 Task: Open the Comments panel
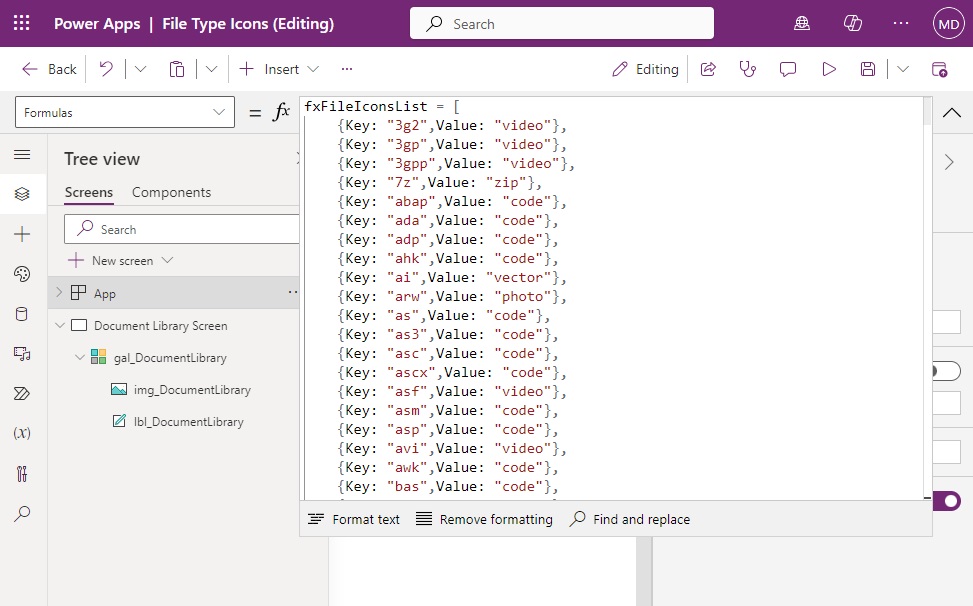pyautogui.click(x=788, y=69)
